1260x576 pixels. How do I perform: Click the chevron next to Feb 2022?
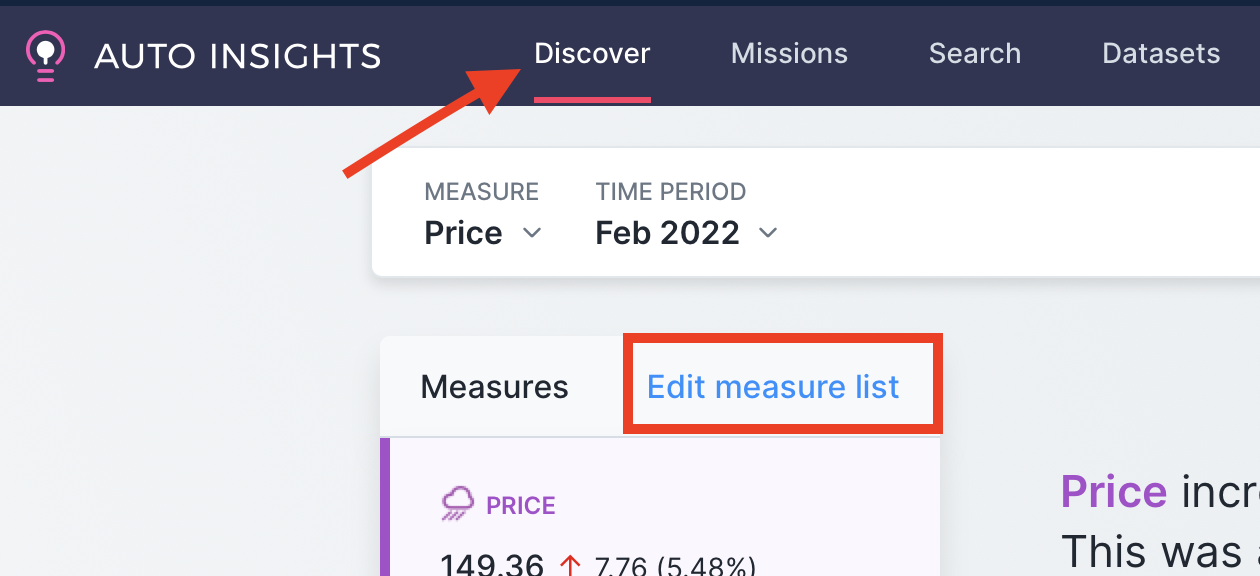(x=768, y=233)
